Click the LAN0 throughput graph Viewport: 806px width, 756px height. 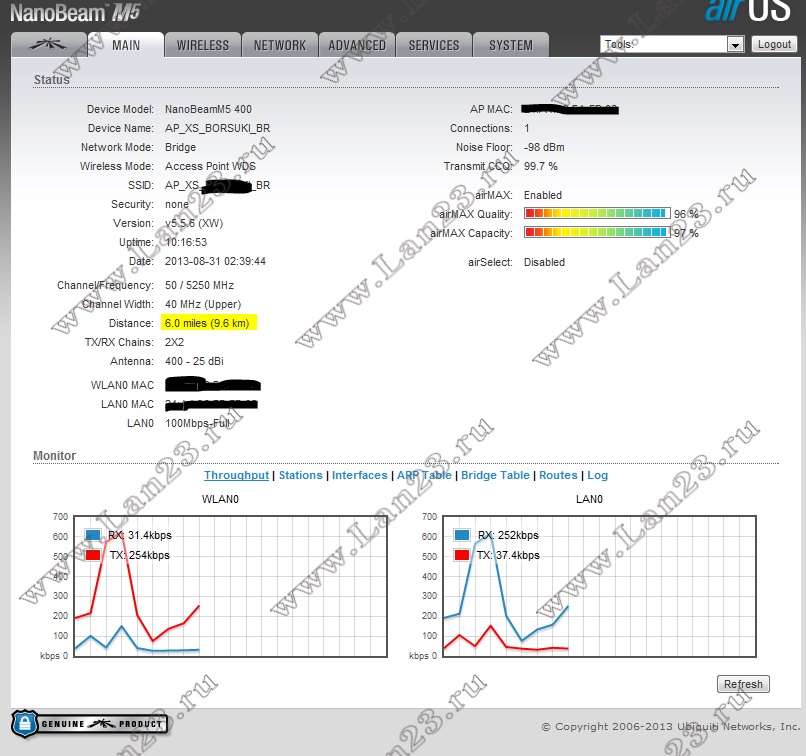[x=599, y=586]
